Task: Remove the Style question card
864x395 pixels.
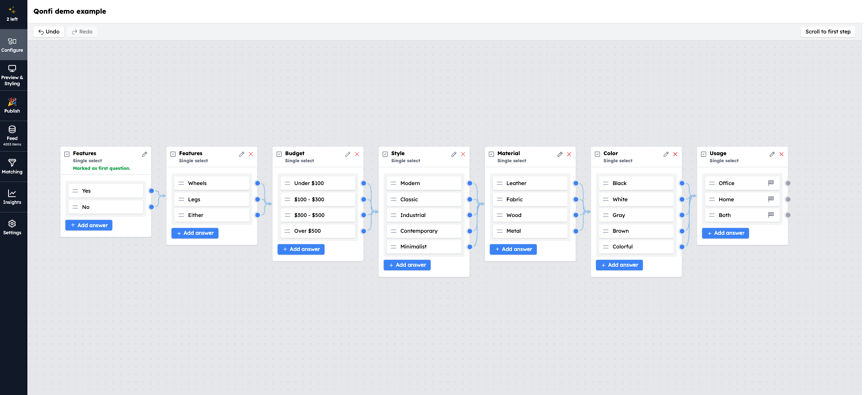Action: (463, 154)
